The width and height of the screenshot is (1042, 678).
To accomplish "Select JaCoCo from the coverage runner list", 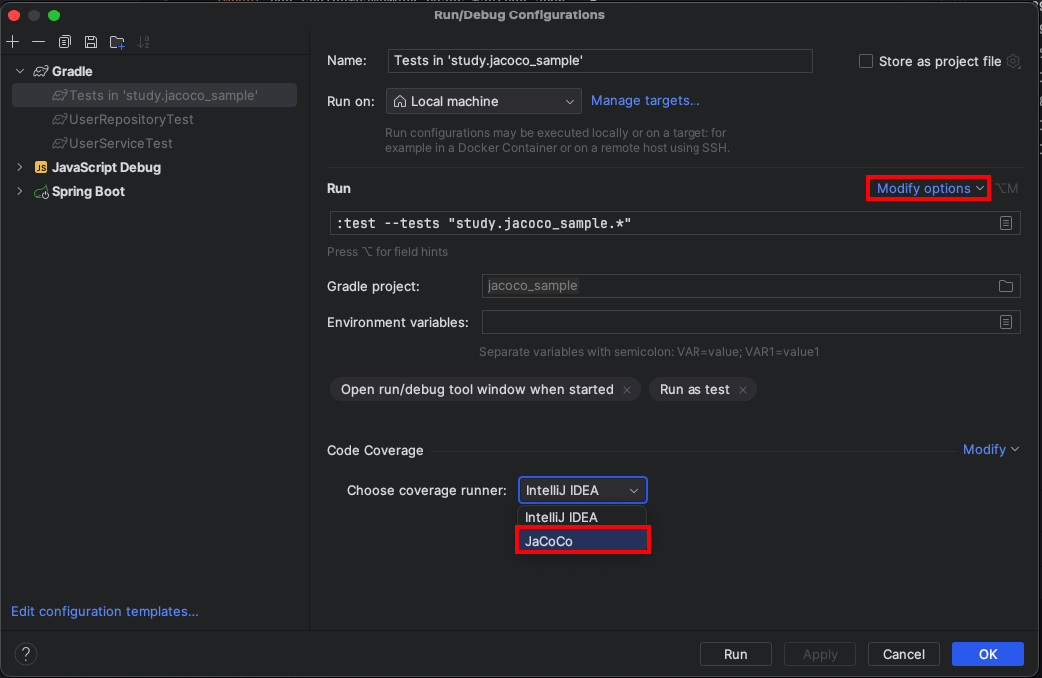I will pyautogui.click(x=582, y=541).
